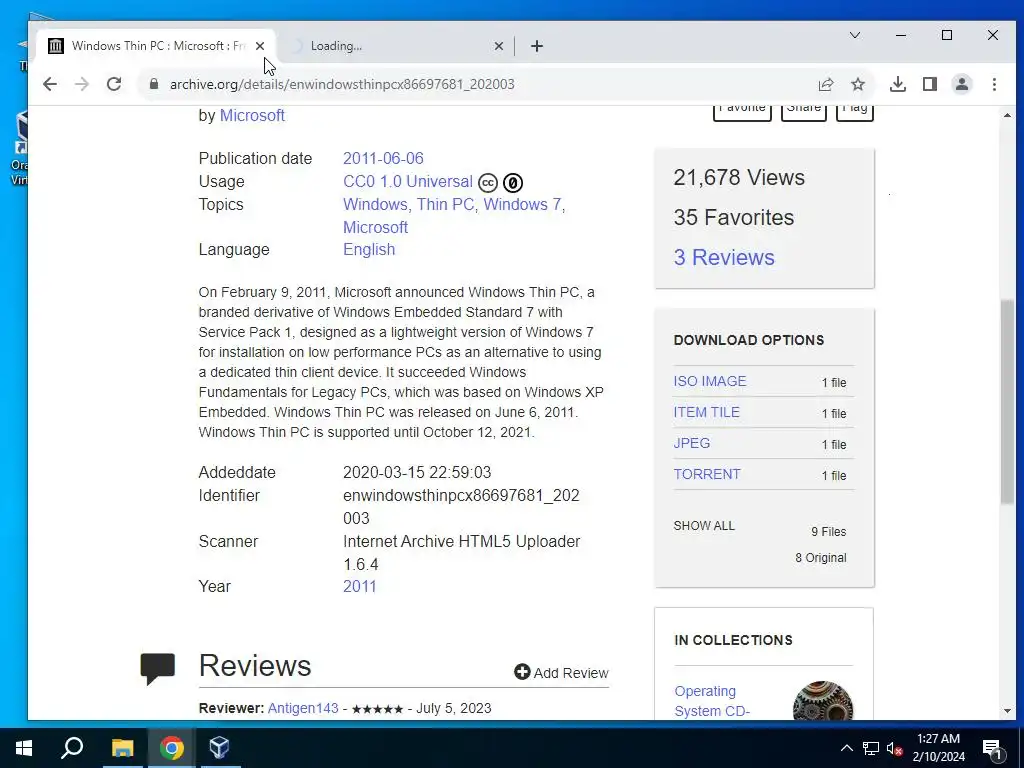
Task: Jump to 3 Reviews link
Action: 724,257
